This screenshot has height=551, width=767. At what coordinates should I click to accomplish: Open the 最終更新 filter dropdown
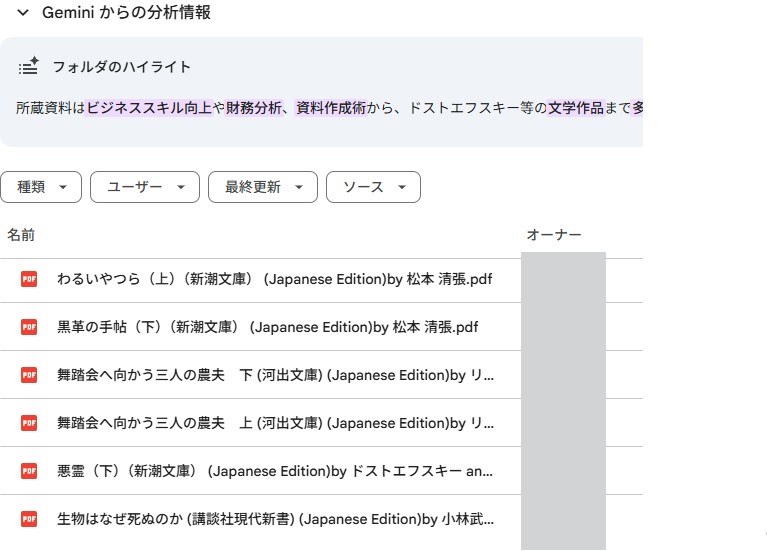pyautogui.click(x=263, y=187)
